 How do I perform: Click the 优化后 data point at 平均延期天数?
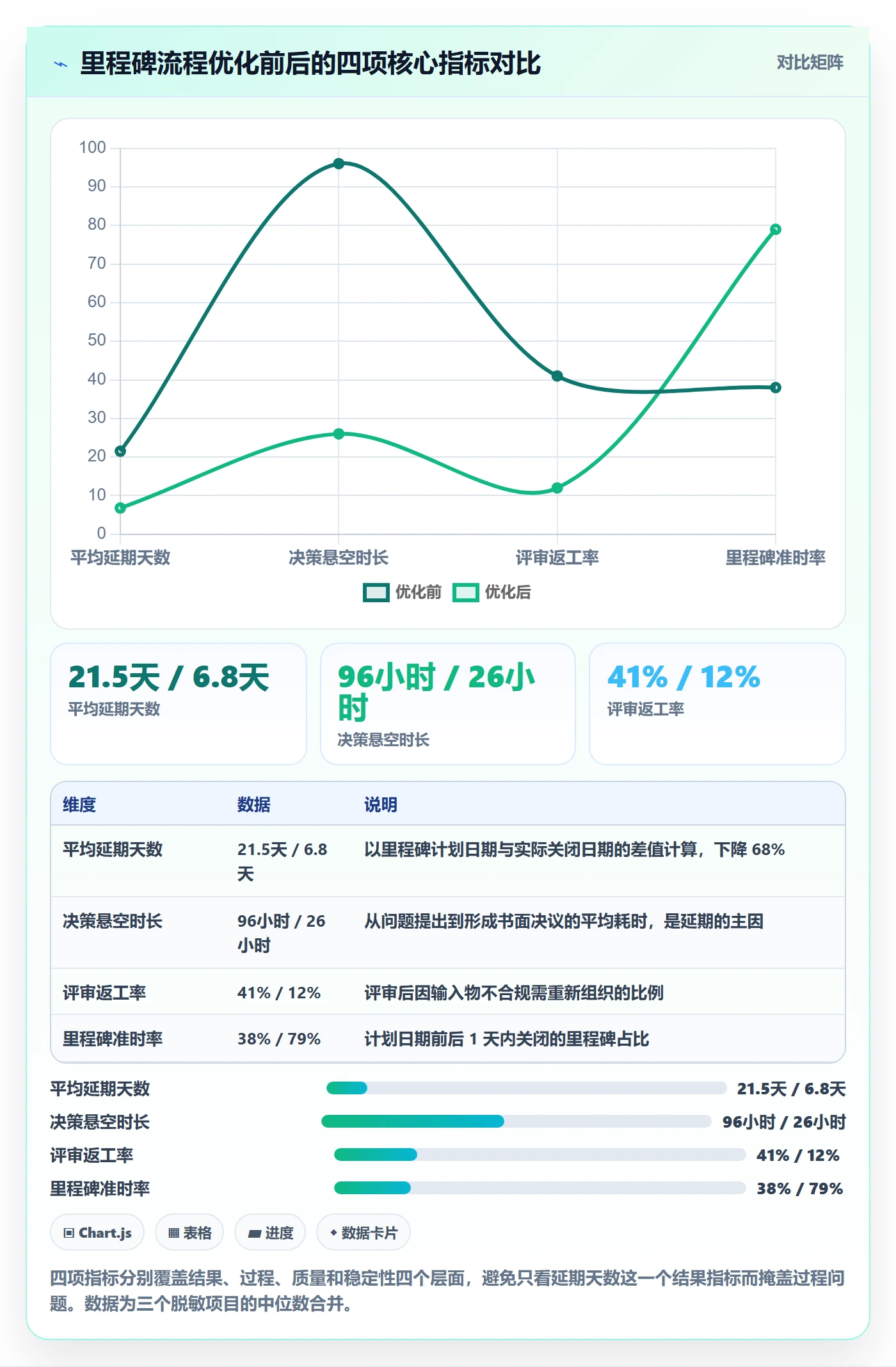pos(120,508)
